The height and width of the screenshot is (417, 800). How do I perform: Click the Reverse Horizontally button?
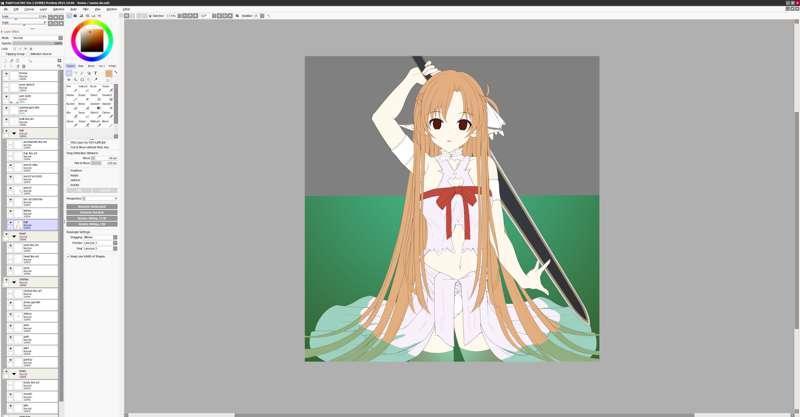(x=92, y=207)
